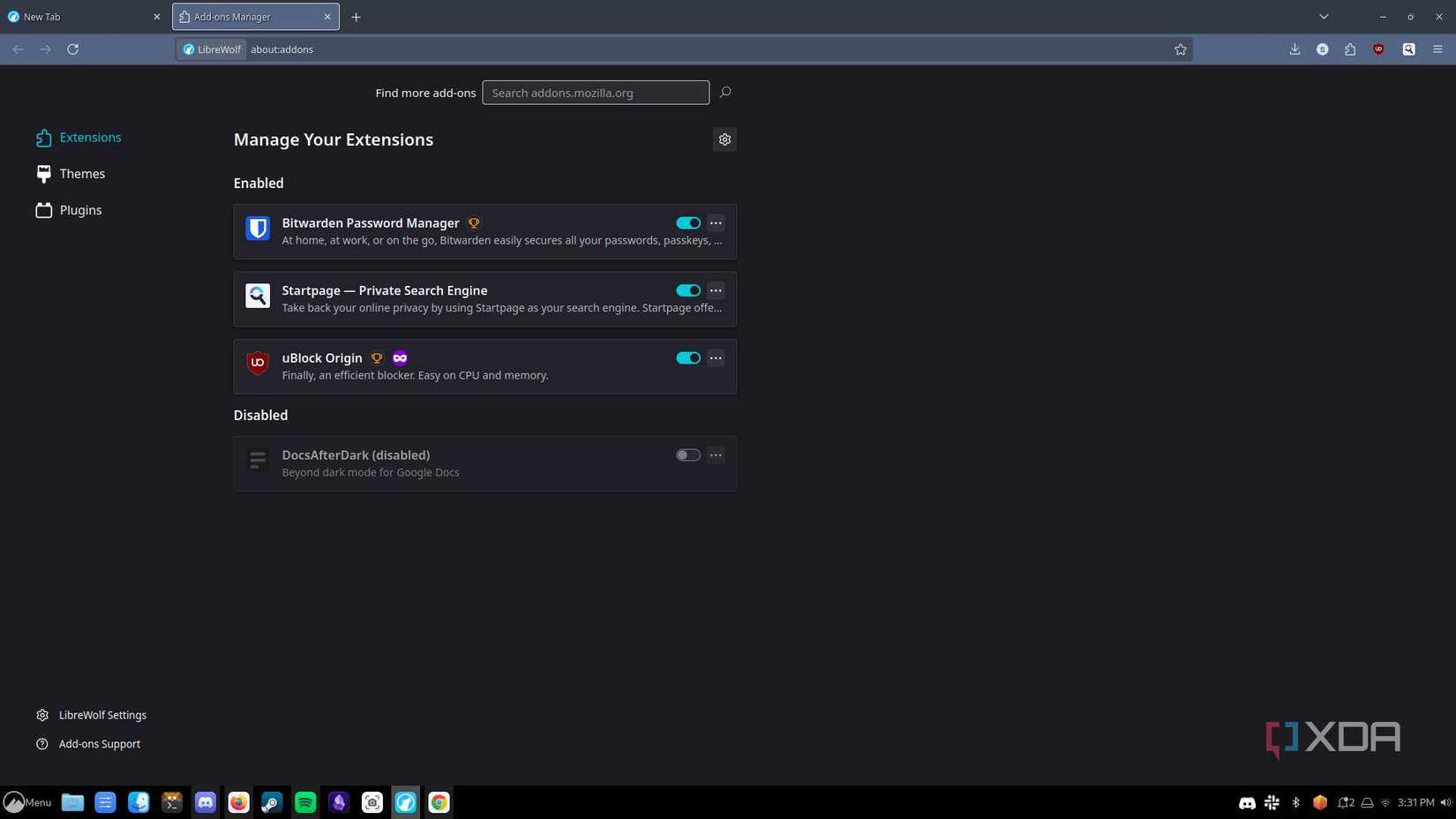Click the Bitwarden shield icon in the list
Viewport: 1456px width, 819px height.
[x=258, y=229]
